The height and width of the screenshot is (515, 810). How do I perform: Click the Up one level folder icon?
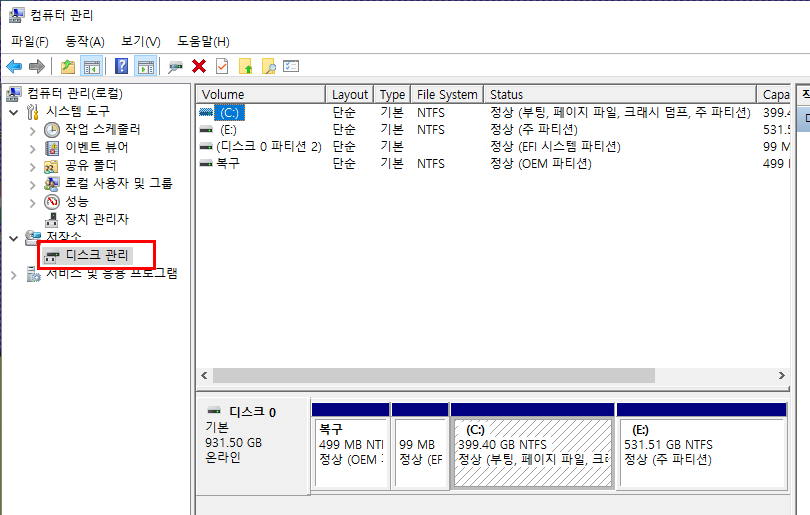point(68,66)
